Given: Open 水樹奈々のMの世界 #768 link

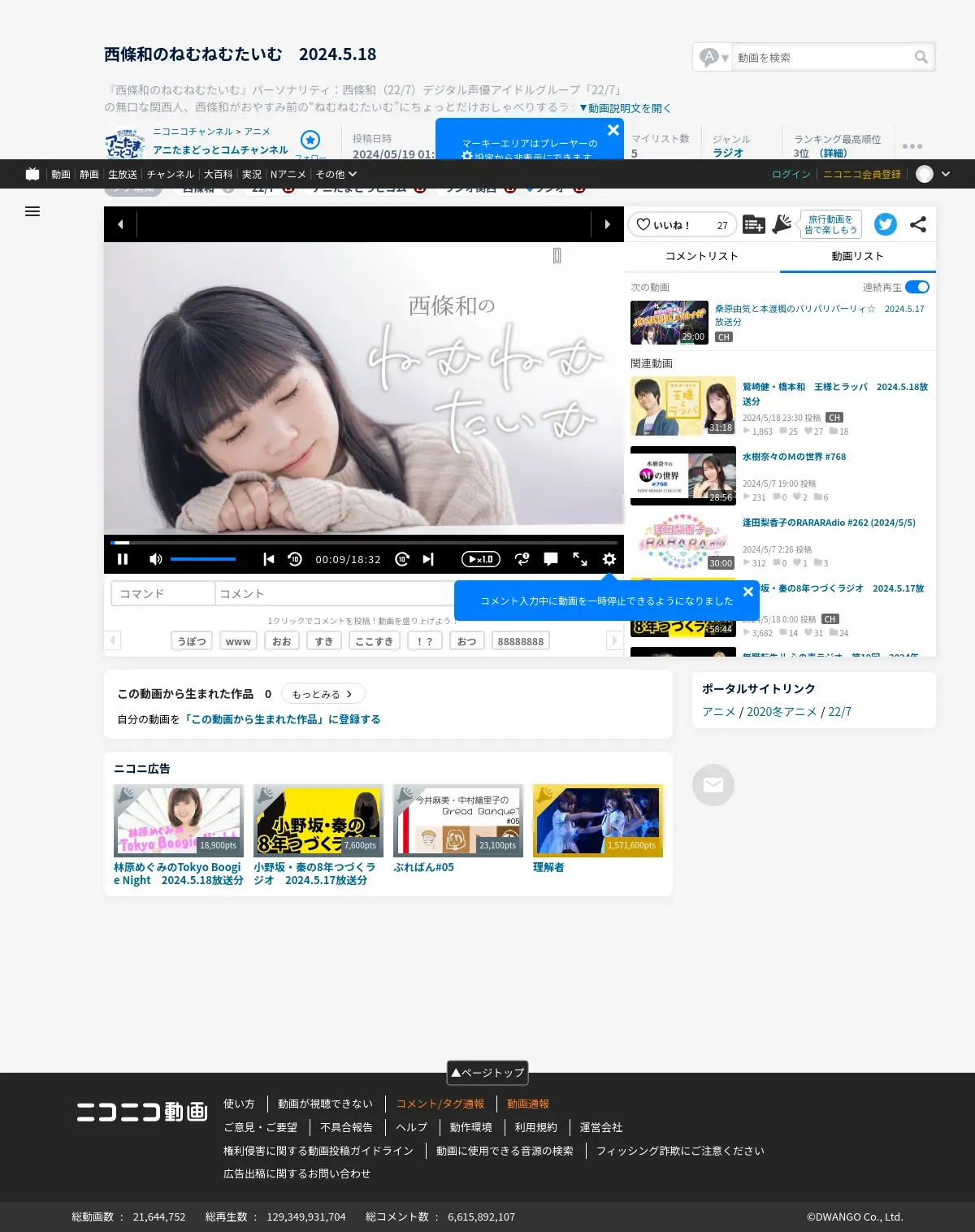Looking at the screenshot, I should click(x=794, y=457).
